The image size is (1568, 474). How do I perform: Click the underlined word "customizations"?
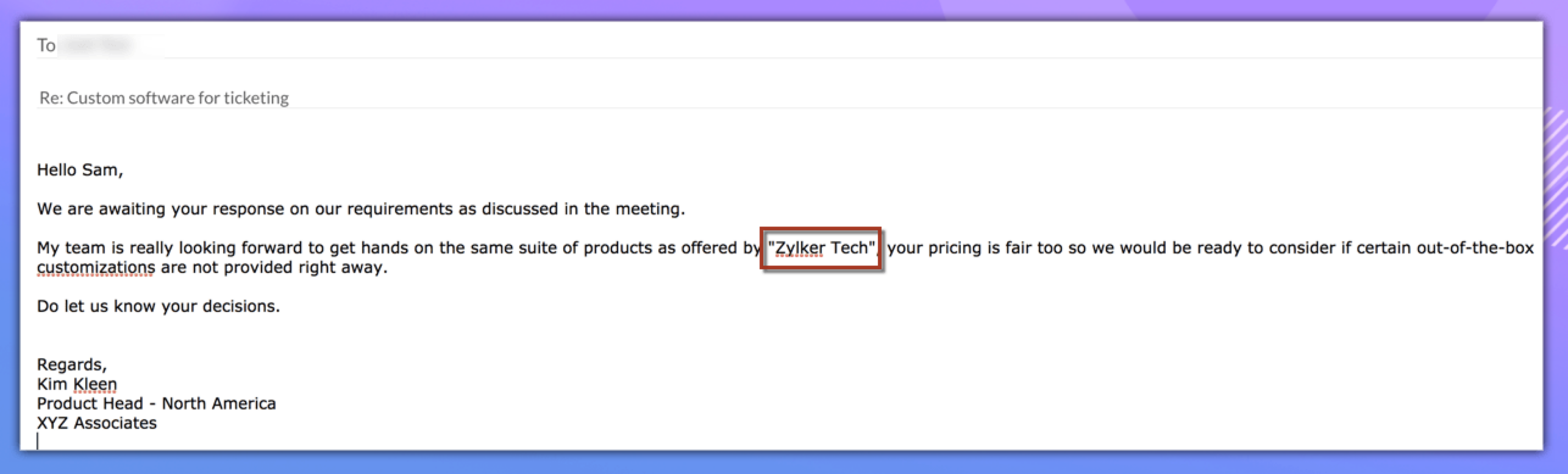pyautogui.click(x=96, y=267)
